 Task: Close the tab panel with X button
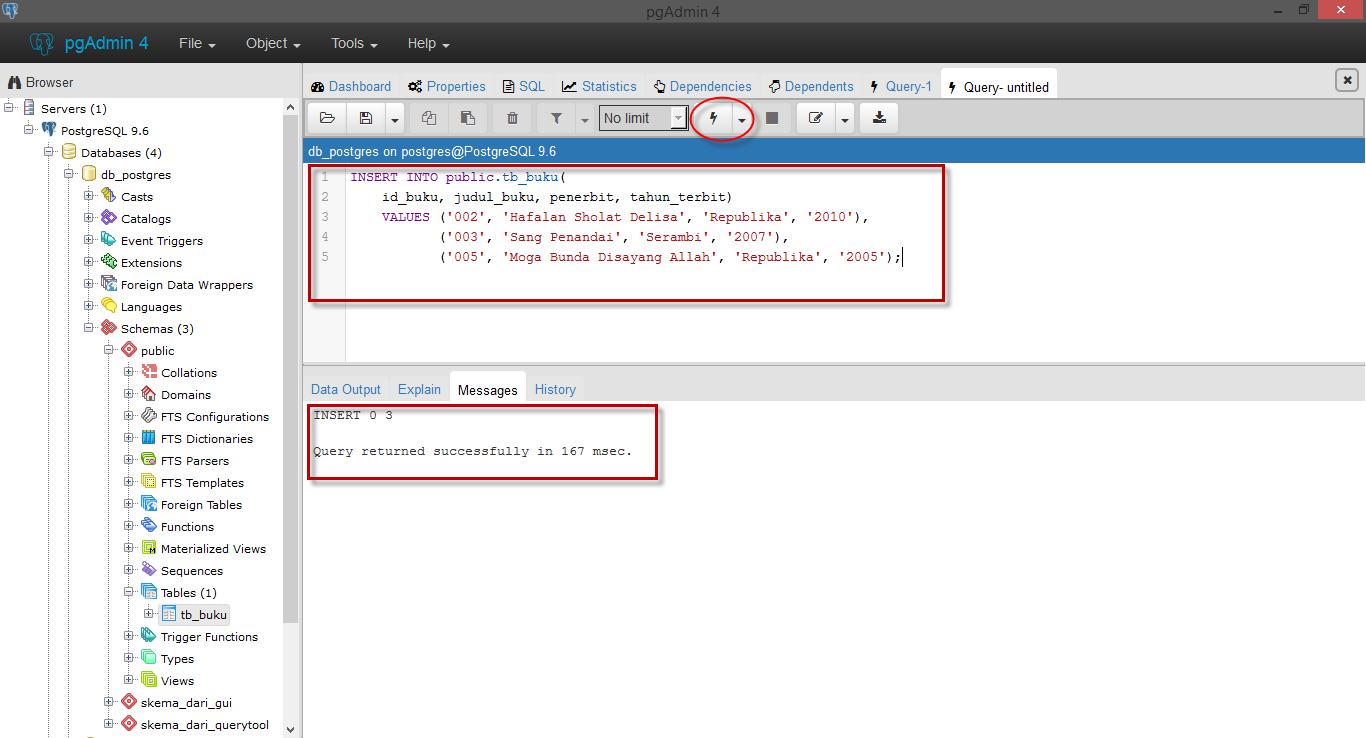pos(1347,80)
